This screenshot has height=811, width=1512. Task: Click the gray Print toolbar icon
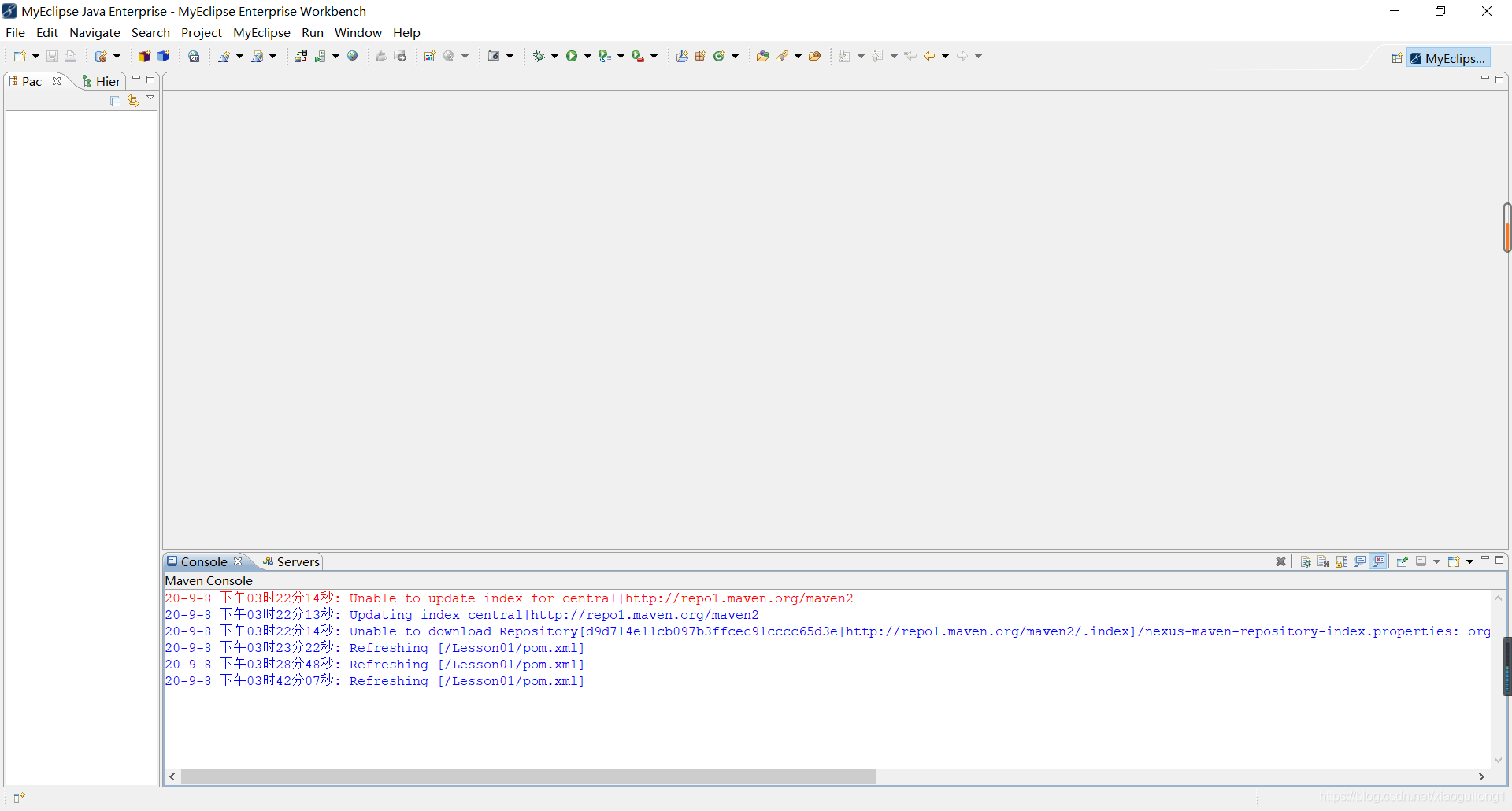click(x=70, y=56)
